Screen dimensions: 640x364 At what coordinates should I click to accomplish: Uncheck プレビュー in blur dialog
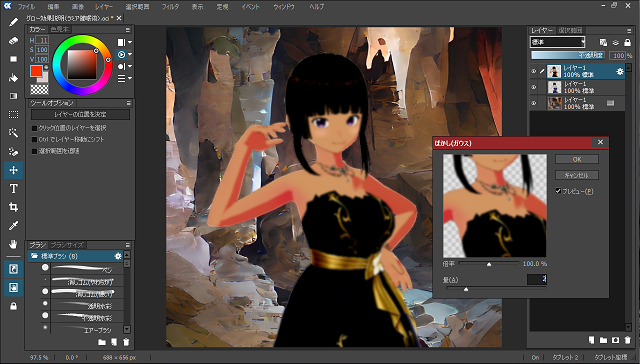click(558, 191)
